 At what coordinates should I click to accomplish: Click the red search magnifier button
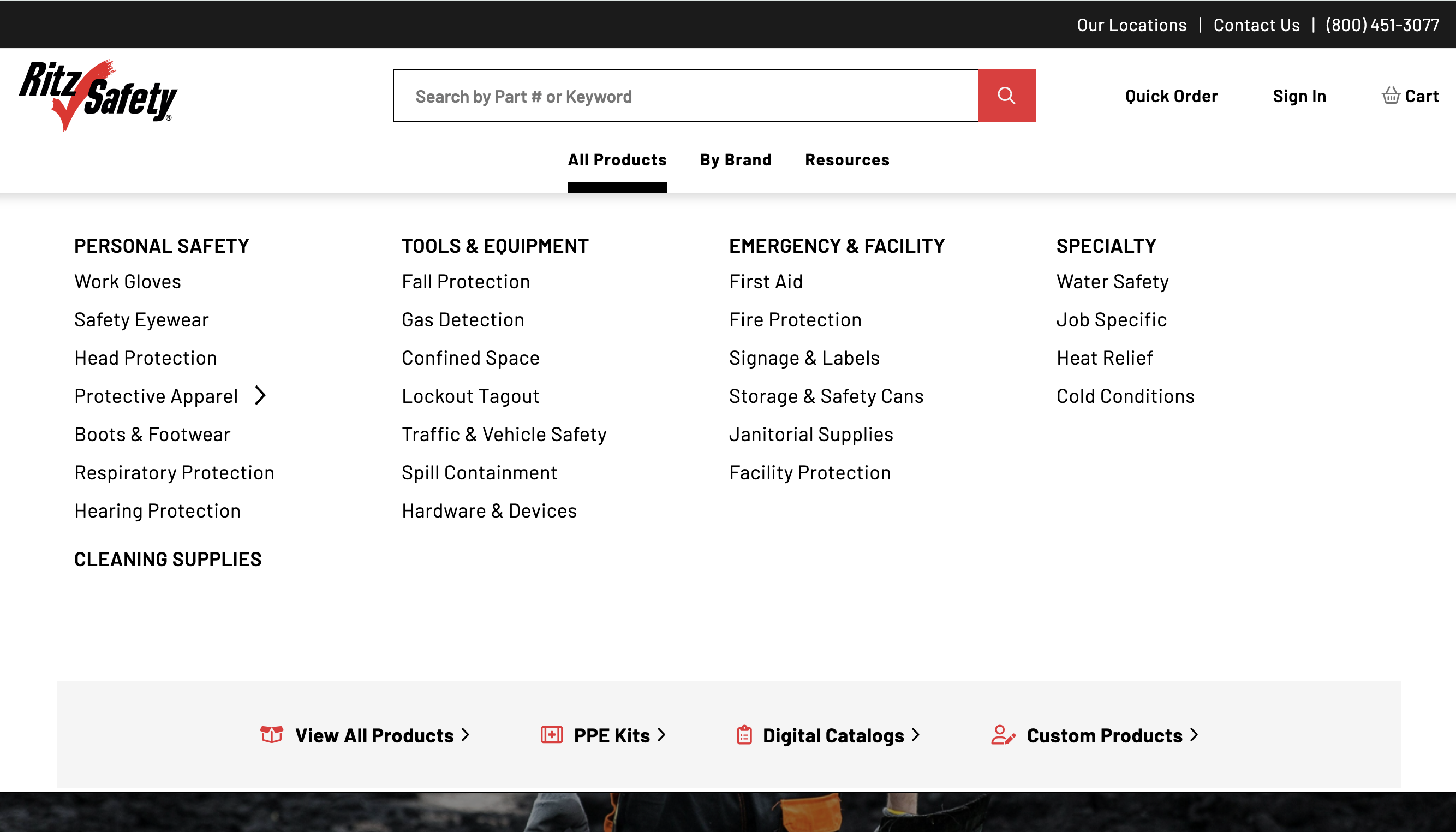(1006, 96)
